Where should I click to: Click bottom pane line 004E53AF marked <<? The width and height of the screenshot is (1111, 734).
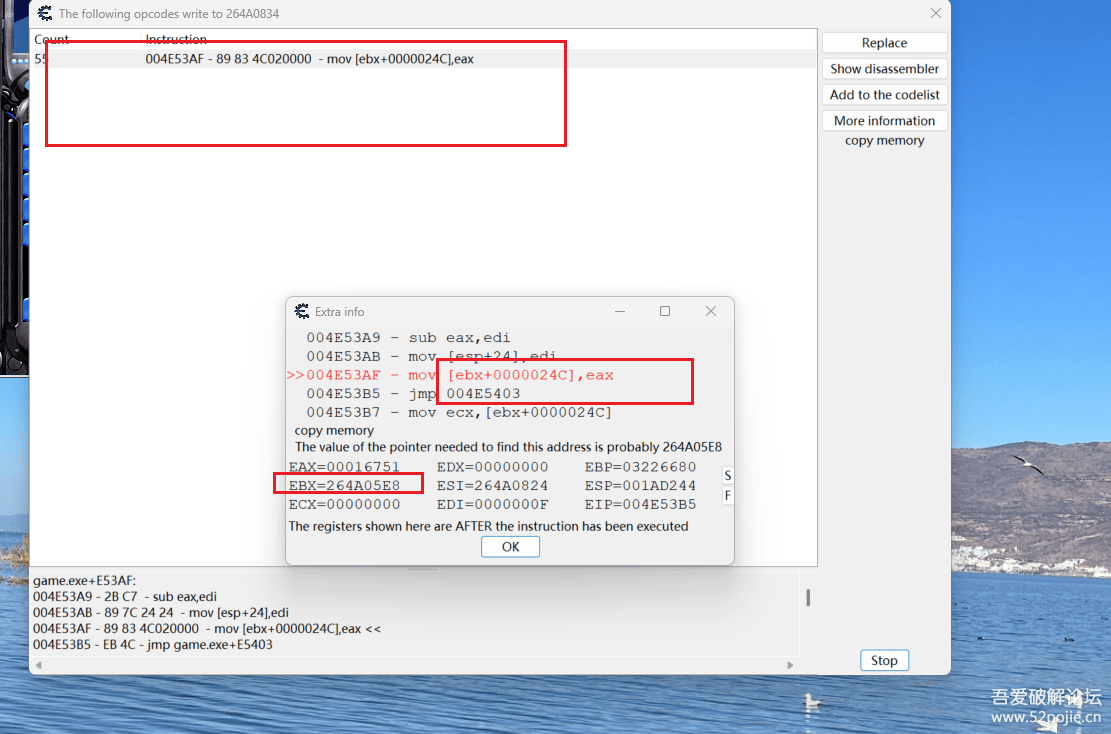coord(207,628)
